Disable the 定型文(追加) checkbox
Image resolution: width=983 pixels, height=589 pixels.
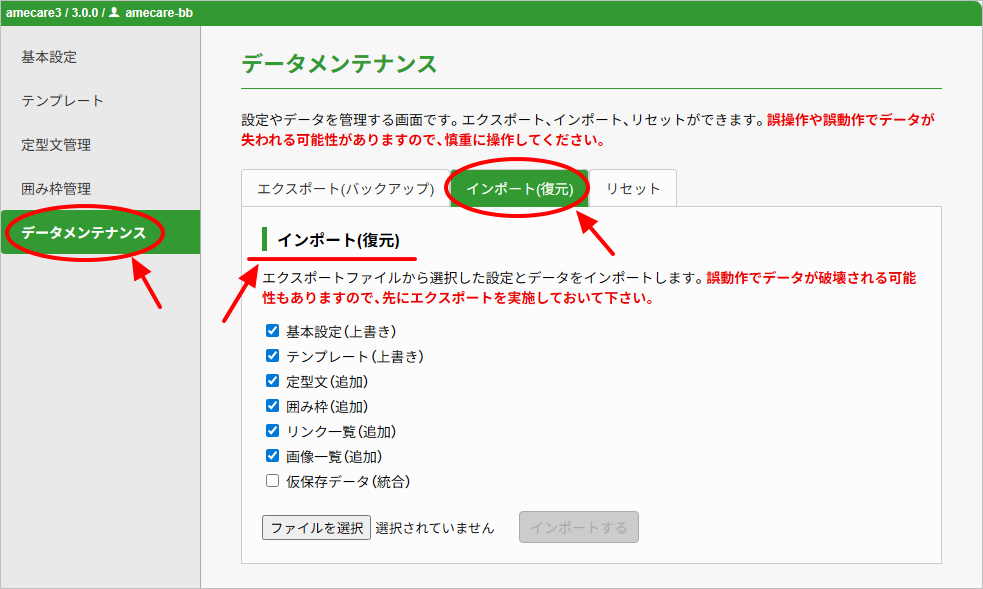[x=272, y=381]
